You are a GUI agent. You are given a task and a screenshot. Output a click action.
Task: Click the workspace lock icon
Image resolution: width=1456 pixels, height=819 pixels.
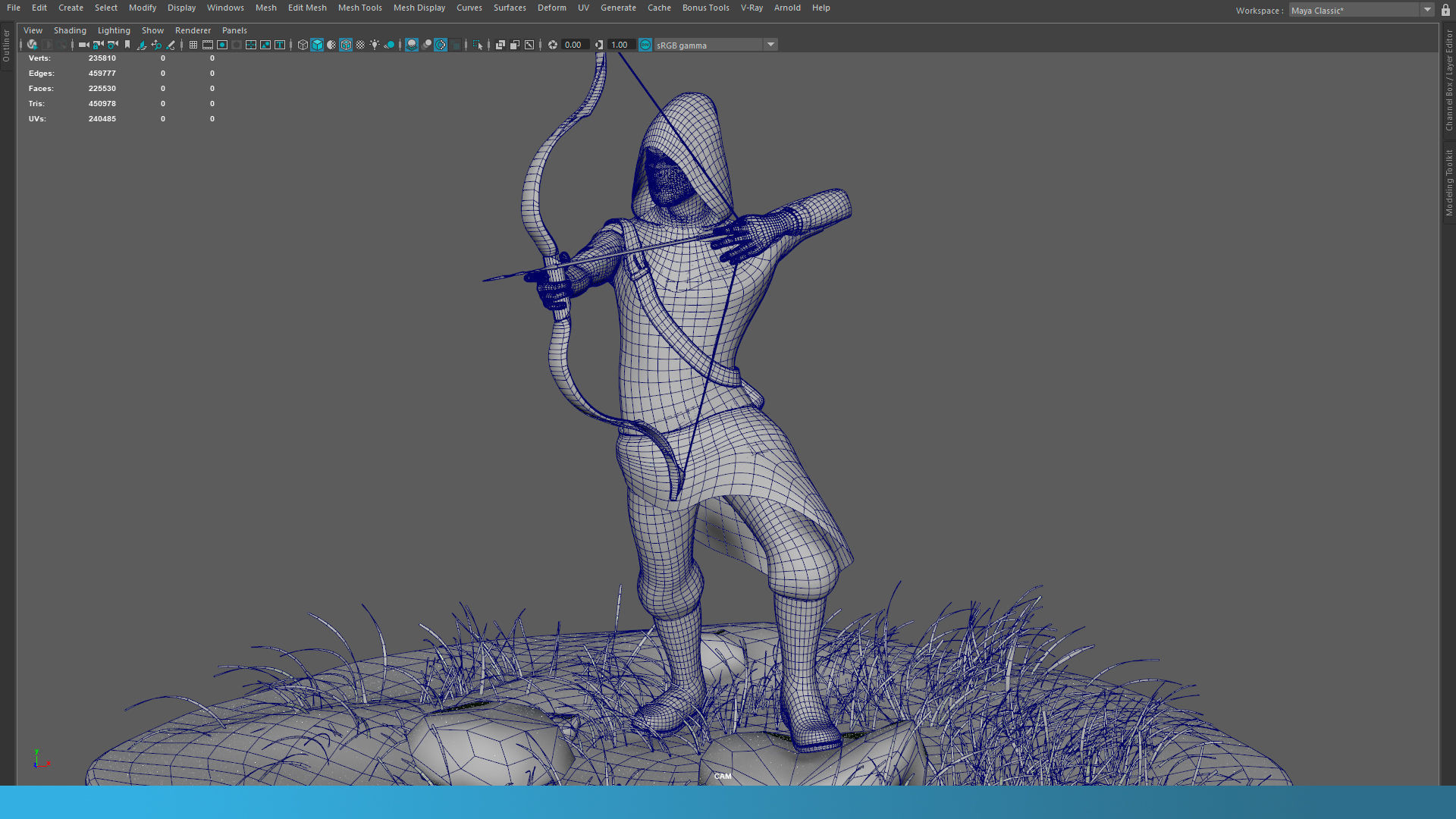1445,11
